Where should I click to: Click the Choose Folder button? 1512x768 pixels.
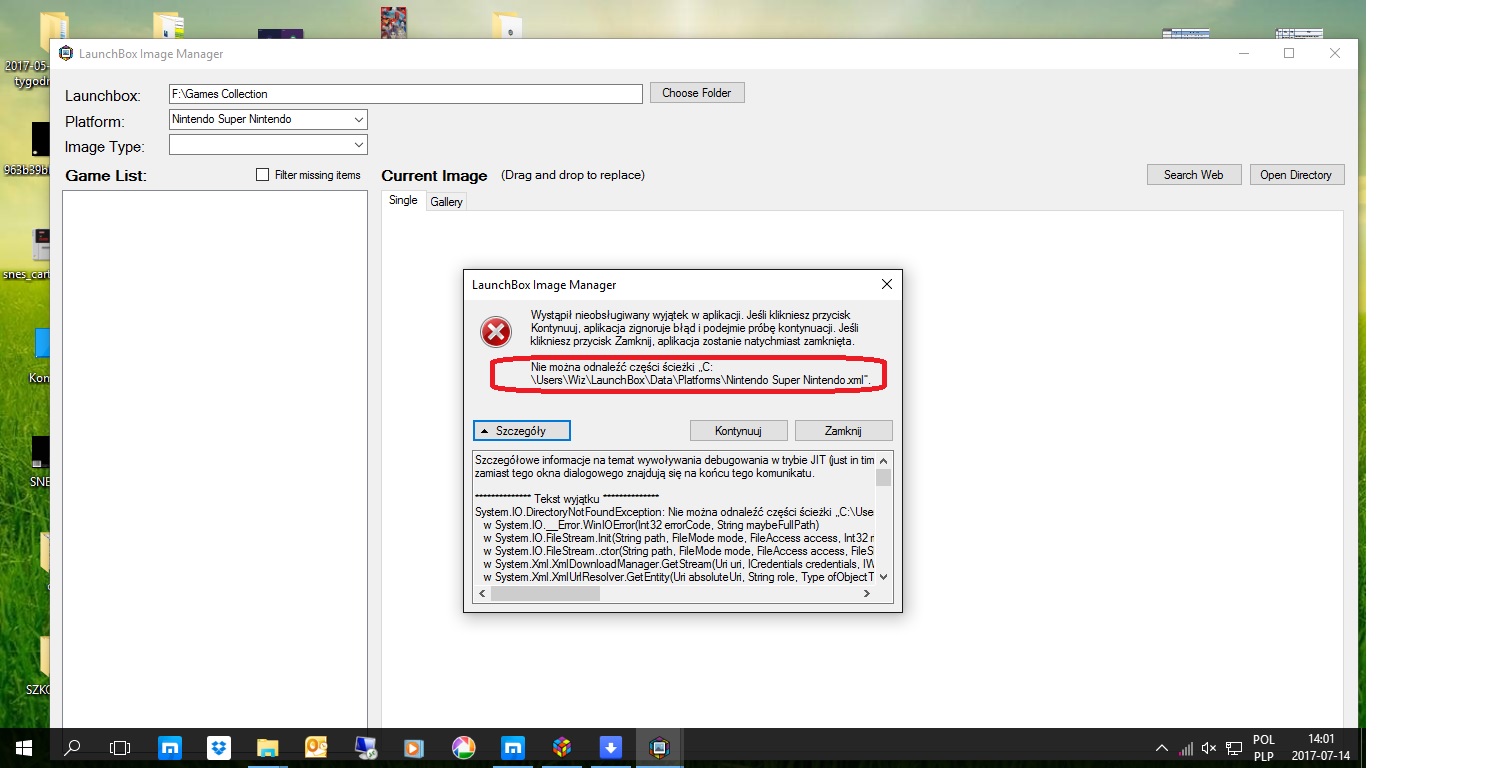tap(697, 93)
